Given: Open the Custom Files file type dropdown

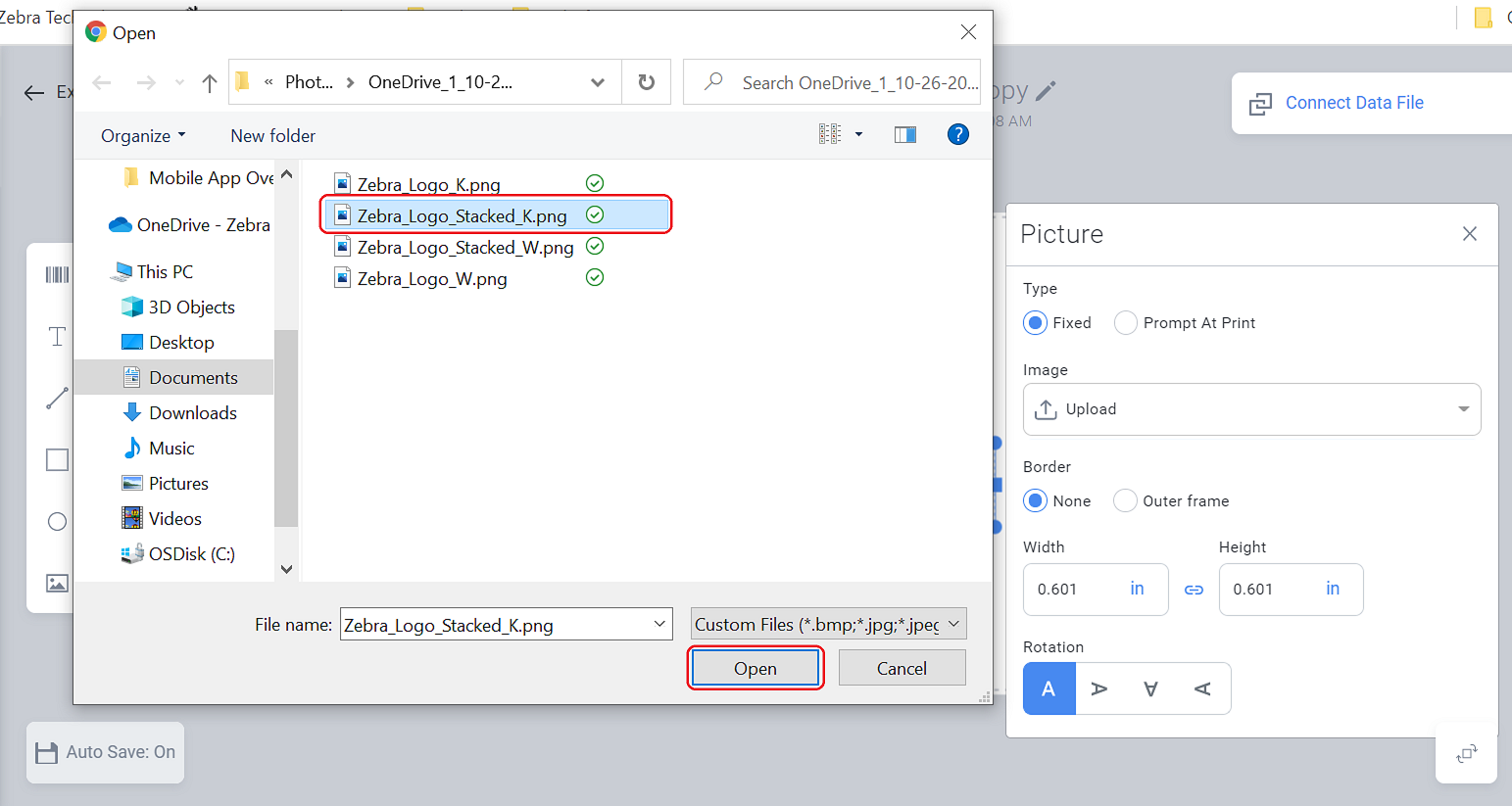Looking at the screenshot, I should pyautogui.click(x=951, y=624).
